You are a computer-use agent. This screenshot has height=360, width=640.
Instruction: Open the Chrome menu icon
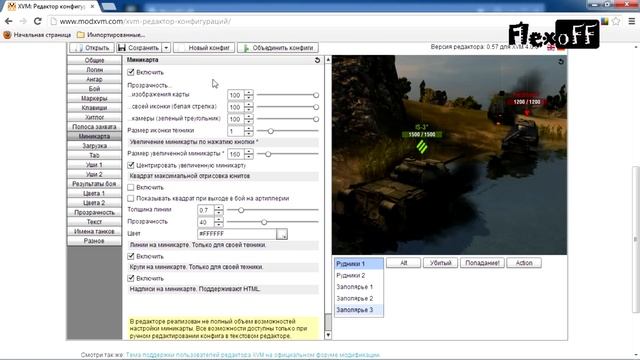click(x=631, y=21)
